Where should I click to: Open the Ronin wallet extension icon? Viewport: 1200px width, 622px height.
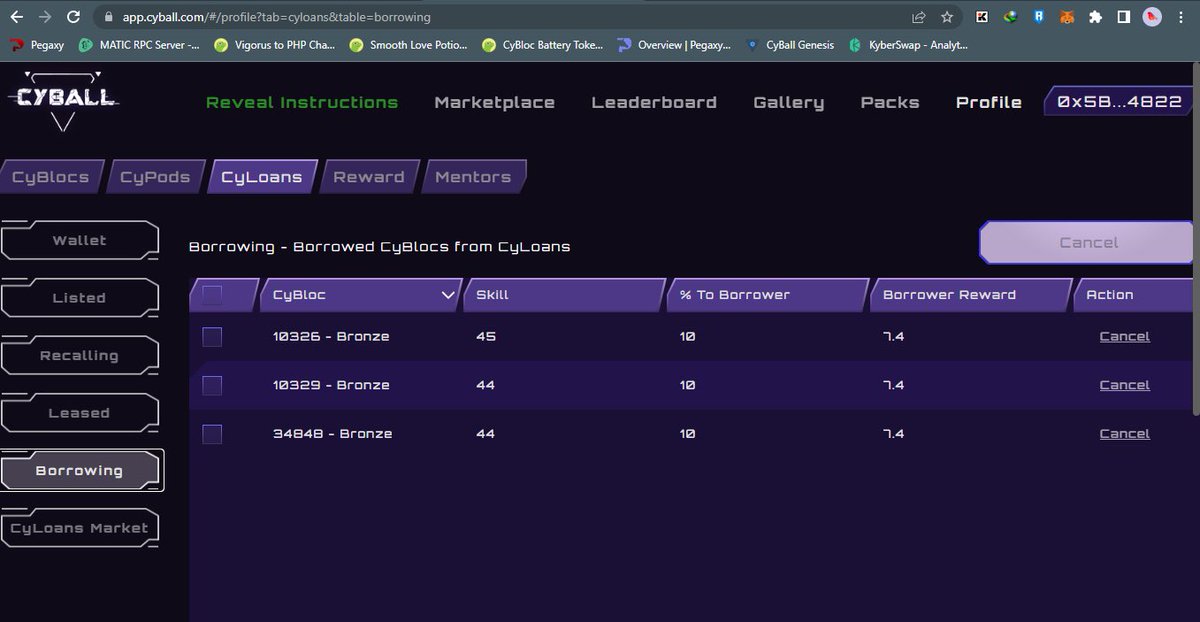click(x=1040, y=17)
